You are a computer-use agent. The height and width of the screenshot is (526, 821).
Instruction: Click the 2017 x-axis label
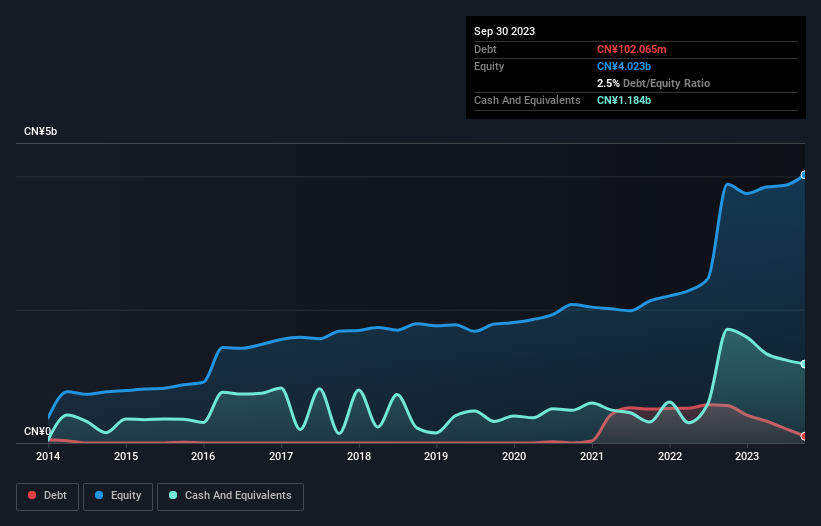(281, 456)
